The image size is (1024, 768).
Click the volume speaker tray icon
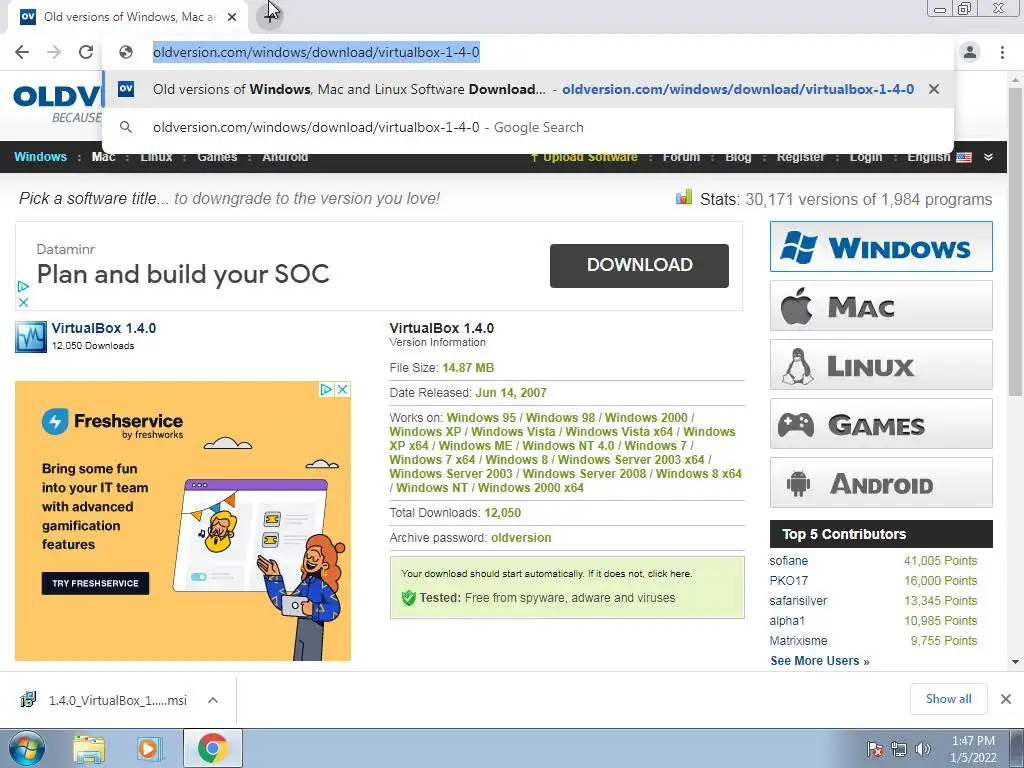pos(922,749)
